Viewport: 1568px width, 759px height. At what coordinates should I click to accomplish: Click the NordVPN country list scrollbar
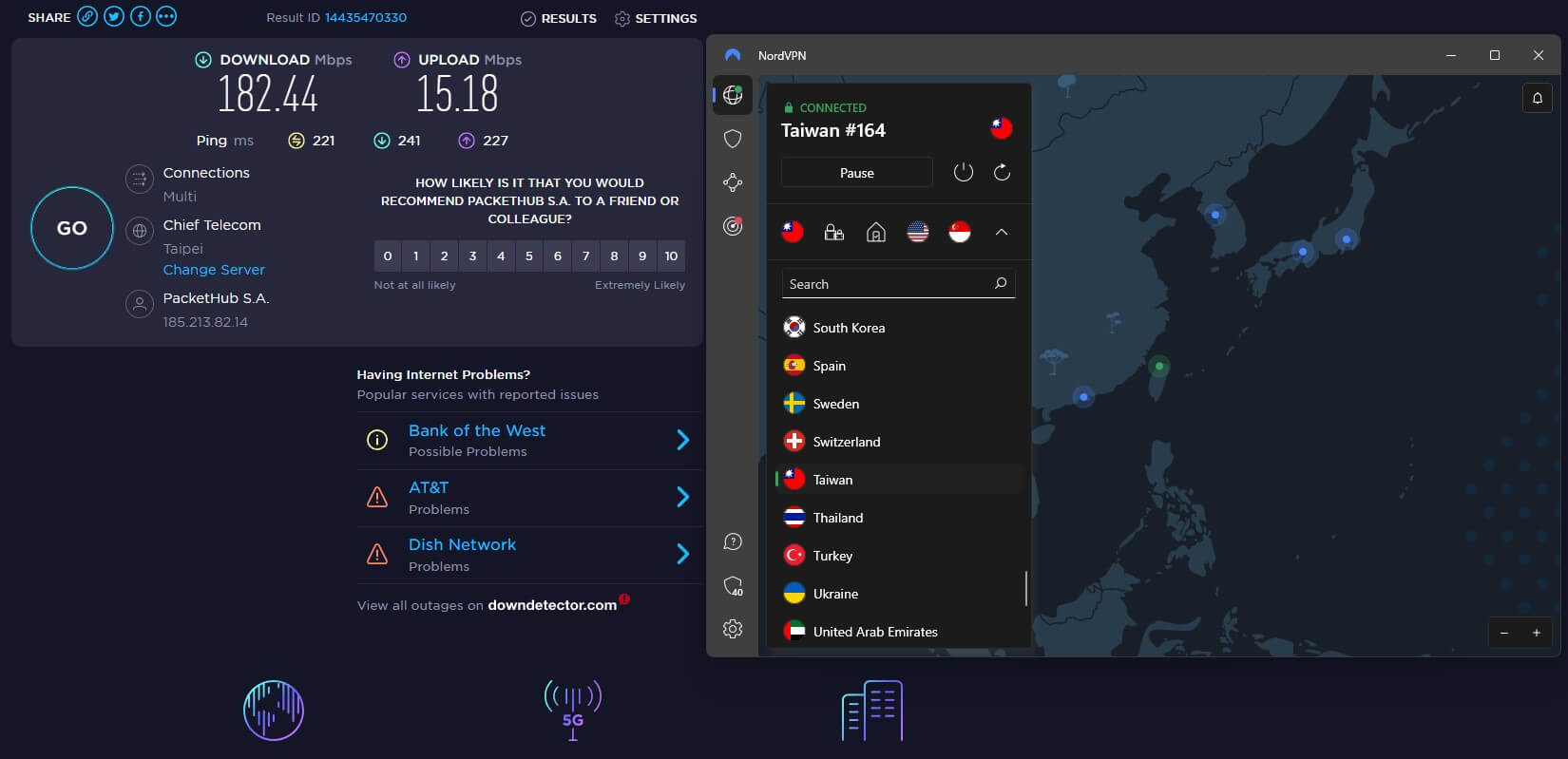pyautogui.click(x=1026, y=588)
